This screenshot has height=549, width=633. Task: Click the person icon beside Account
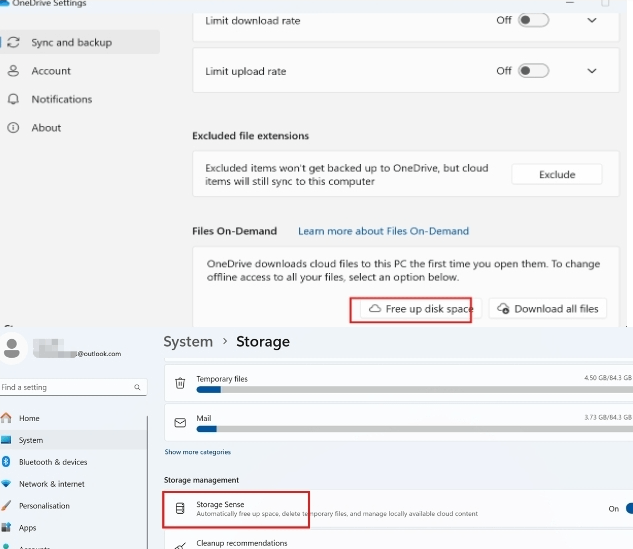point(13,71)
